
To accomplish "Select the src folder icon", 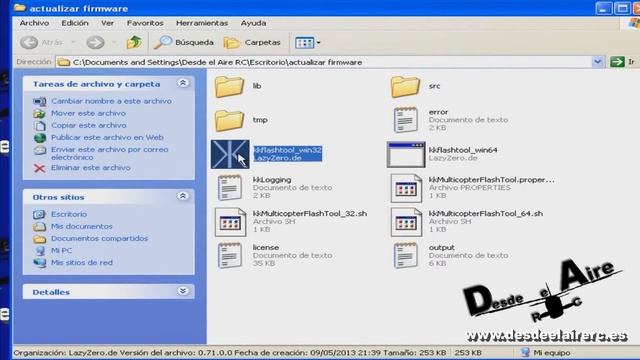I will pyautogui.click(x=405, y=87).
